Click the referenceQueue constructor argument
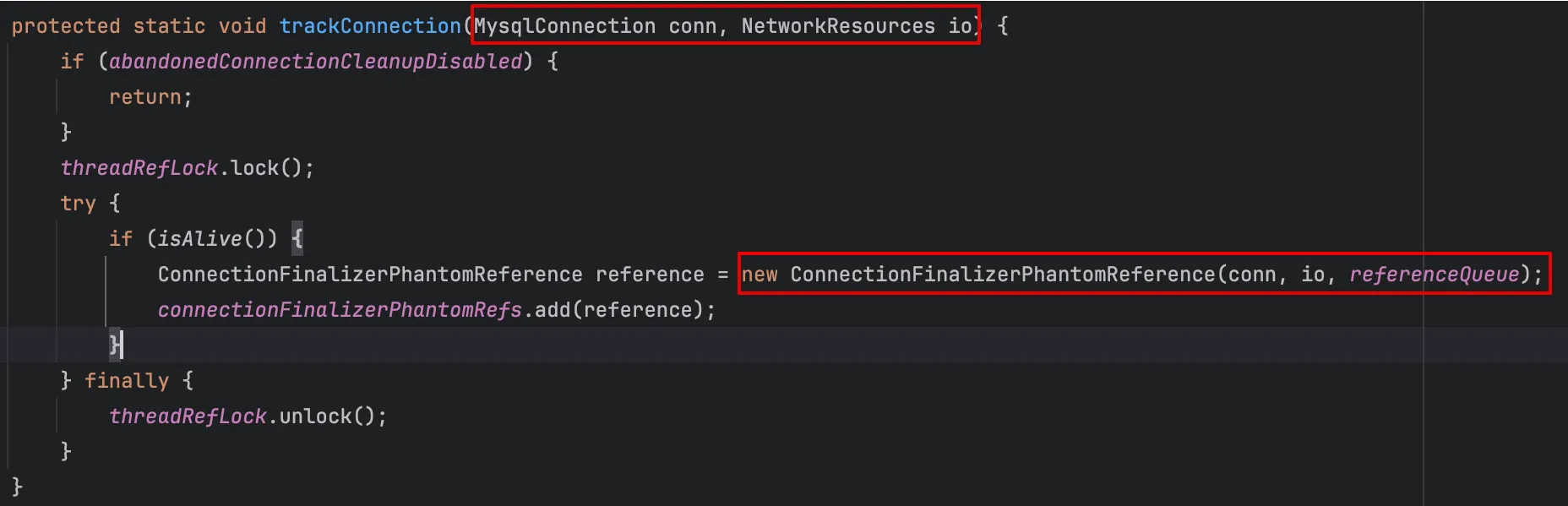1568x506 pixels. 1435,275
